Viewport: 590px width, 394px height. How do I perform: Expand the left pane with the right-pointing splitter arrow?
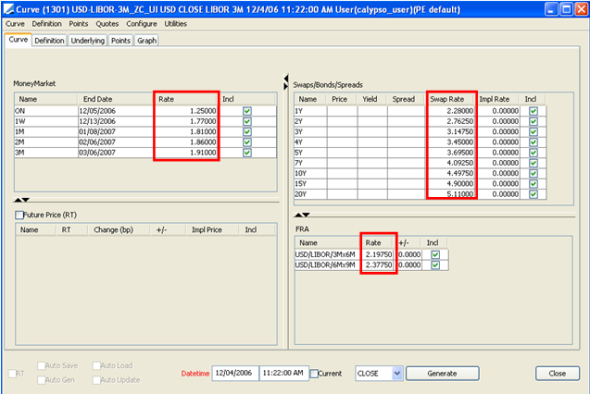click(x=286, y=86)
